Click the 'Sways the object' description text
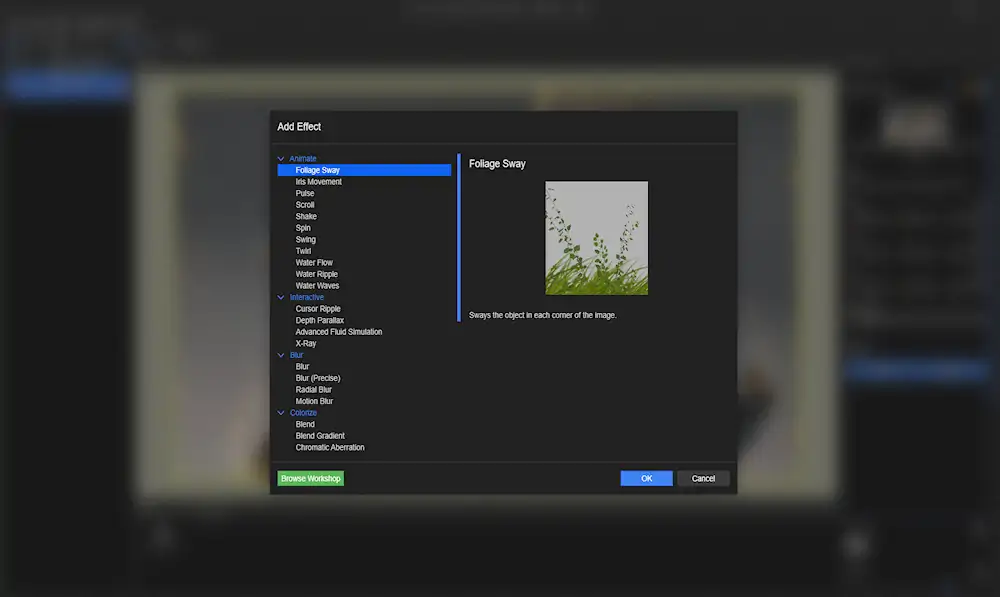The height and width of the screenshot is (597, 1000). tap(542, 315)
